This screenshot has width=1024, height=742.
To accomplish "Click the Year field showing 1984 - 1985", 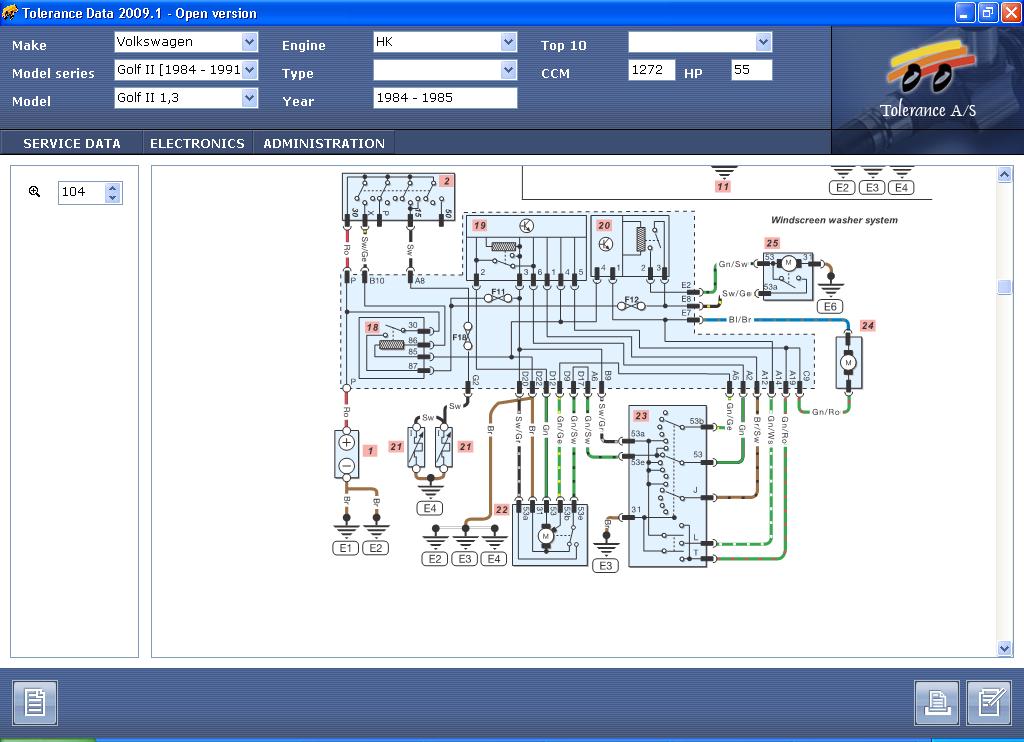I will coord(445,98).
